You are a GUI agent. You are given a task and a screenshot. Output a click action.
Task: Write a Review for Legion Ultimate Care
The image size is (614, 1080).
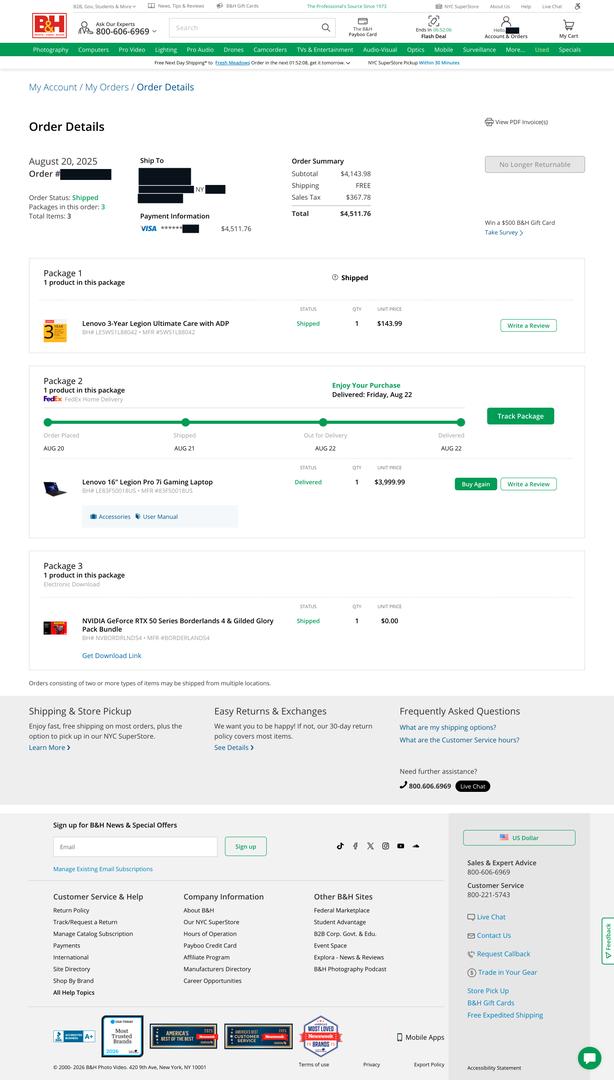[x=529, y=325]
